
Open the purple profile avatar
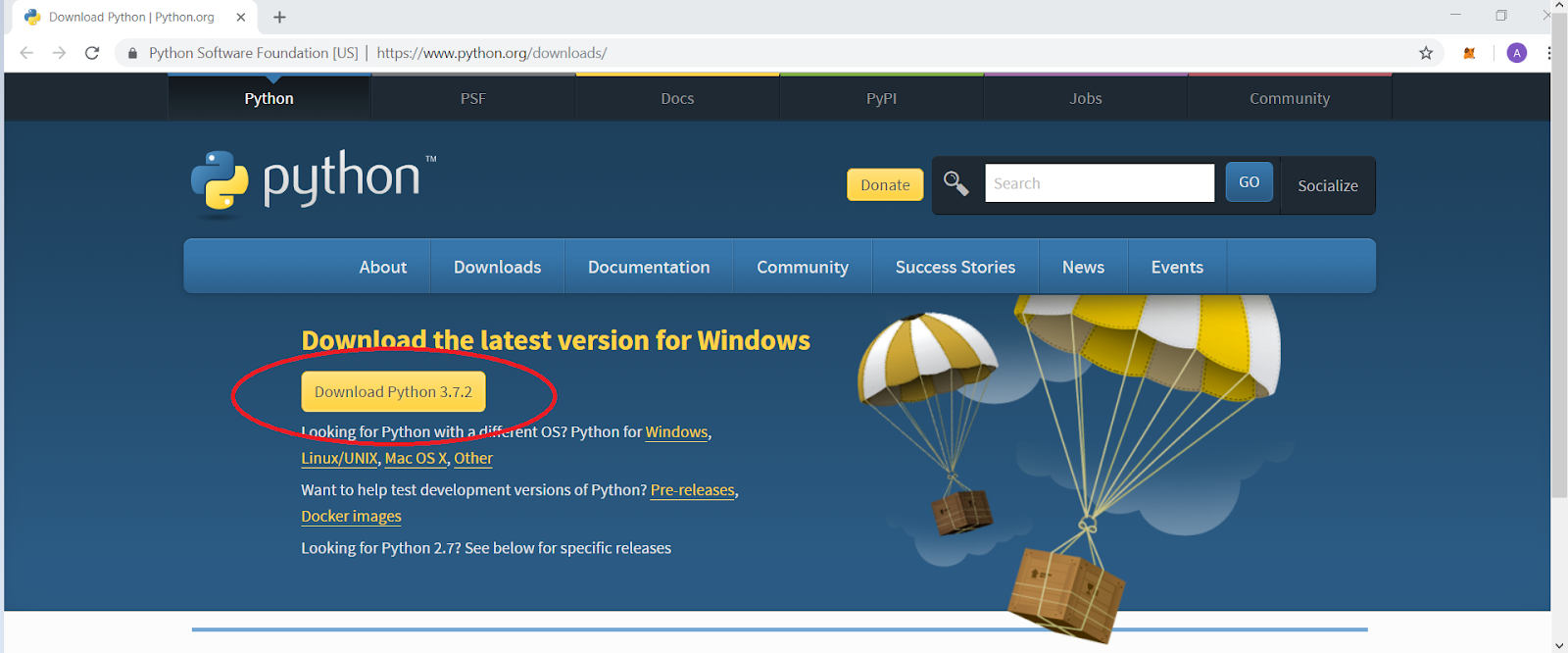(x=1517, y=53)
